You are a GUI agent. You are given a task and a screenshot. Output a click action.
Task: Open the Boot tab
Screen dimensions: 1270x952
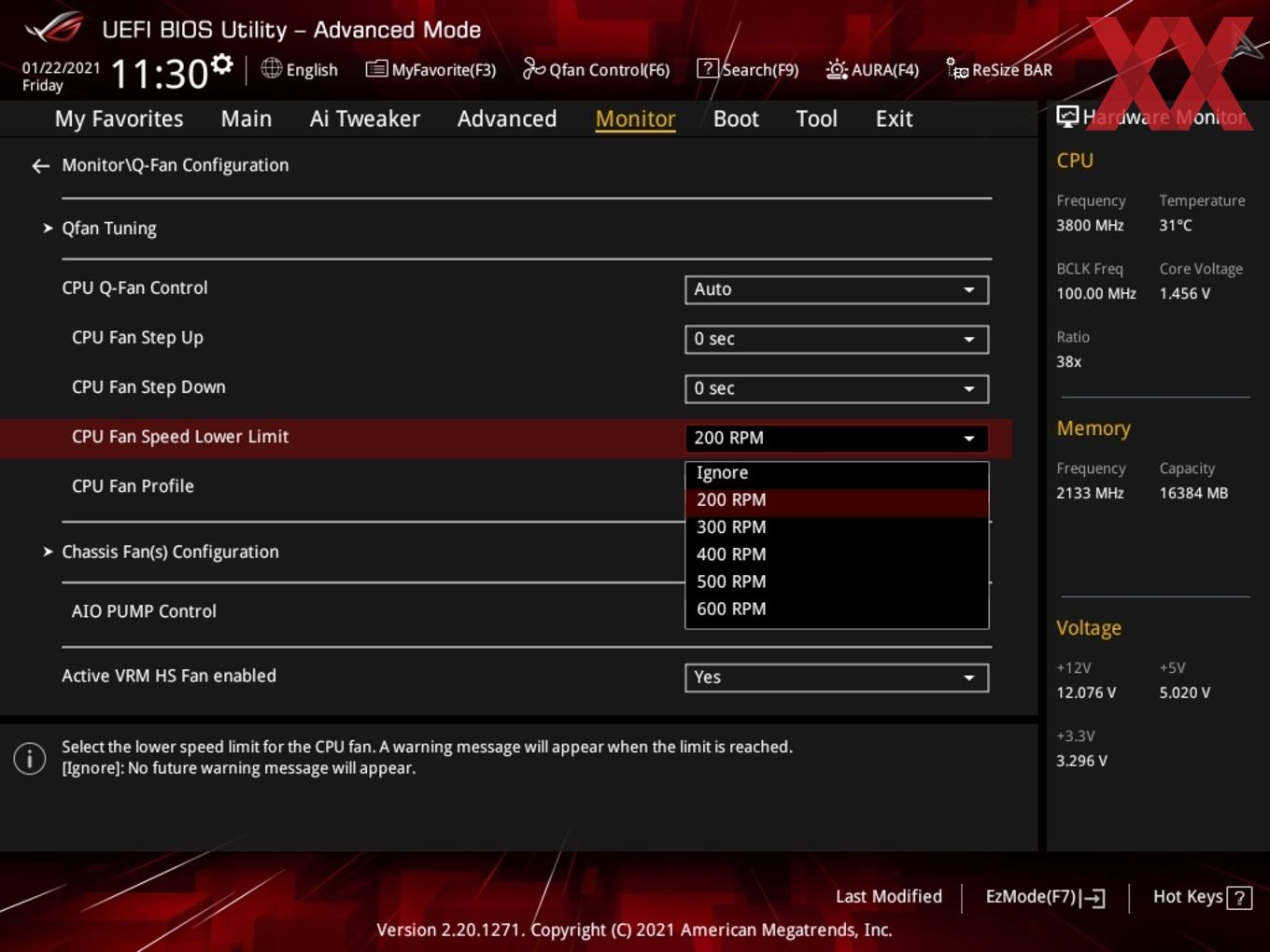(x=736, y=119)
